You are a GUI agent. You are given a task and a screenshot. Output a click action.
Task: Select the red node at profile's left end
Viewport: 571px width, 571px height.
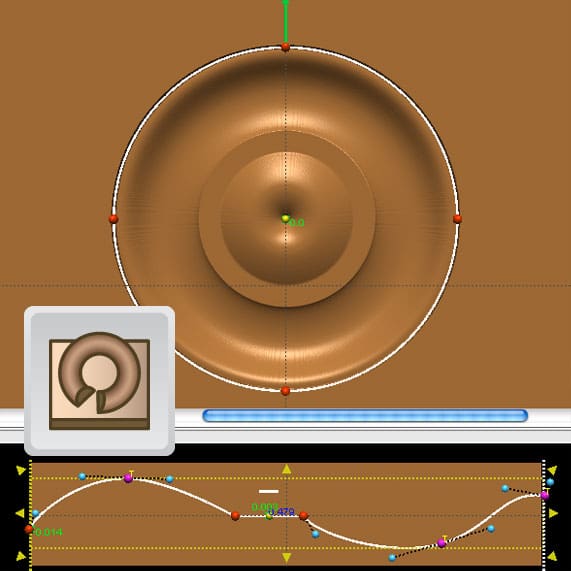29,529
